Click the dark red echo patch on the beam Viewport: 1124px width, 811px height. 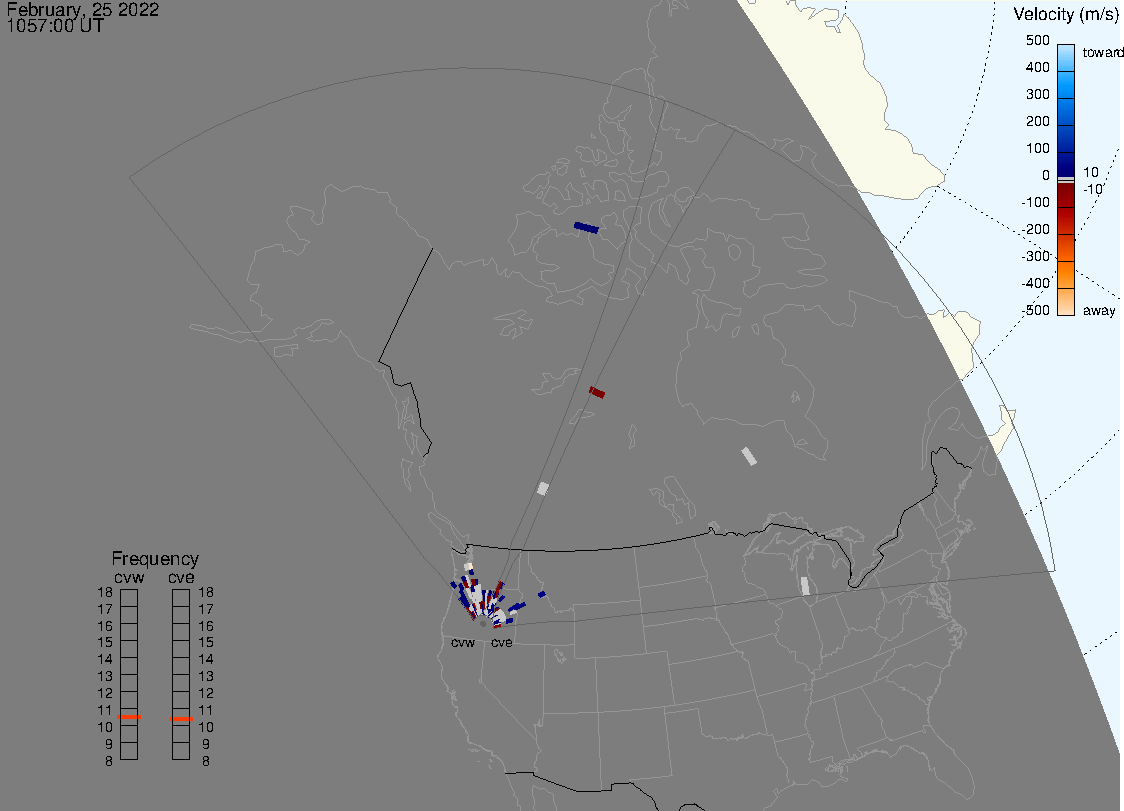(x=597, y=392)
